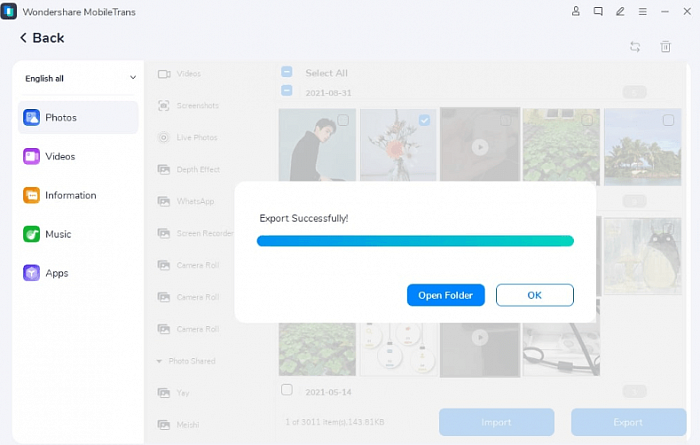Image resolution: width=700 pixels, height=445 pixels.
Task: Open Videos category in sidebar
Action: pos(78,156)
